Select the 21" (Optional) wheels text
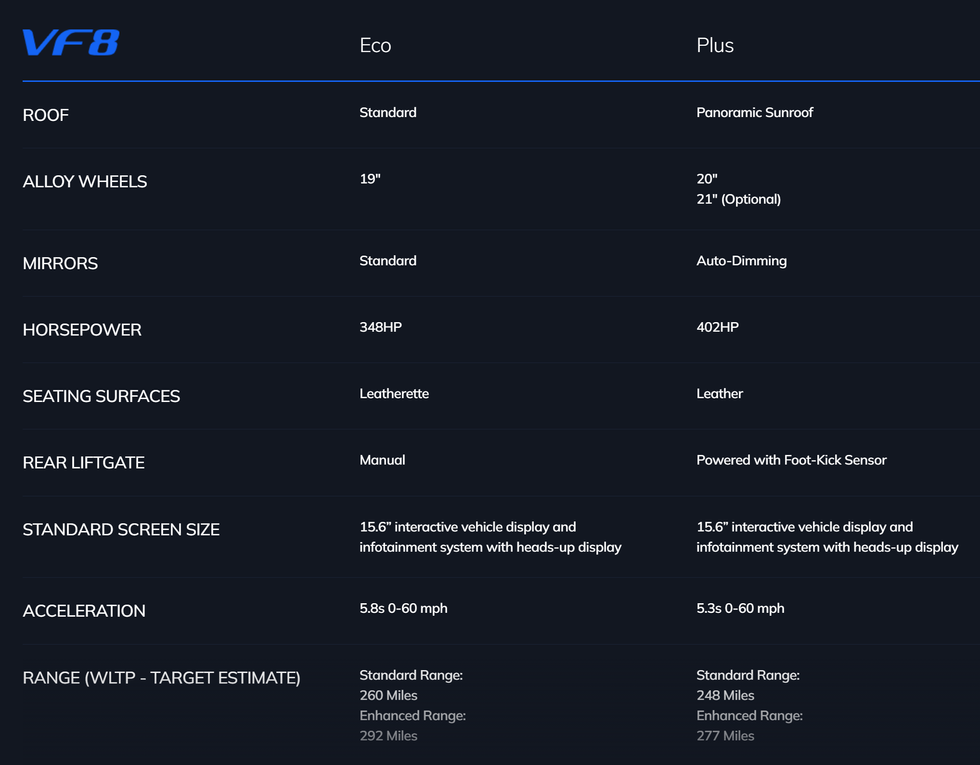 tap(738, 199)
